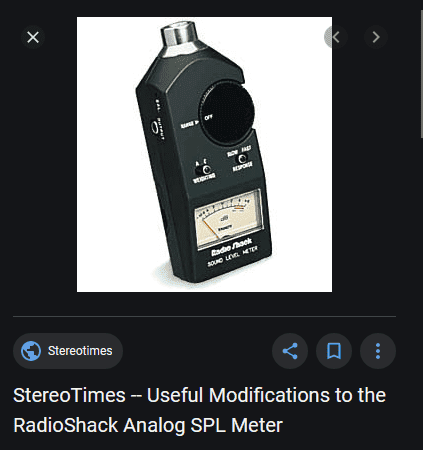Viewport: 423px width, 450px height.
Task: Click the vertical scrollbar on the right edge
Action: 421,73
